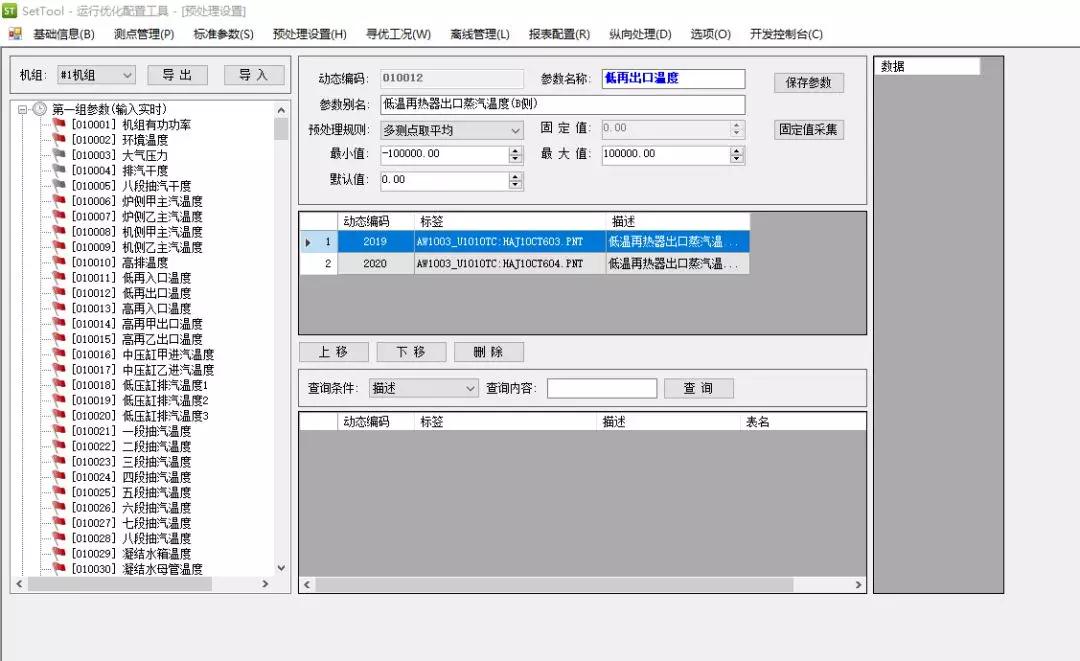The image size is (1080, 661).
Task: Click the gray flag icon for 排汽干度
Action: [59, 171]
